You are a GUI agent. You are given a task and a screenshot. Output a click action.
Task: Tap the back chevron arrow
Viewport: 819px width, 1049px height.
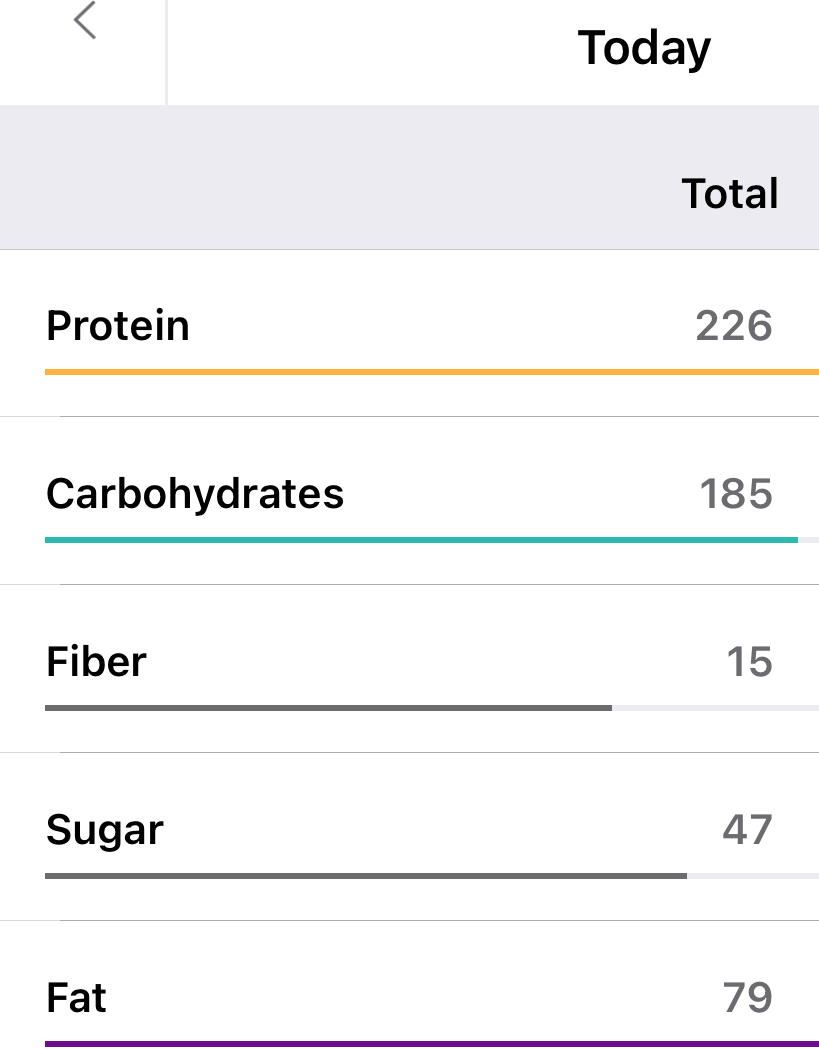[x=85, y=21]
